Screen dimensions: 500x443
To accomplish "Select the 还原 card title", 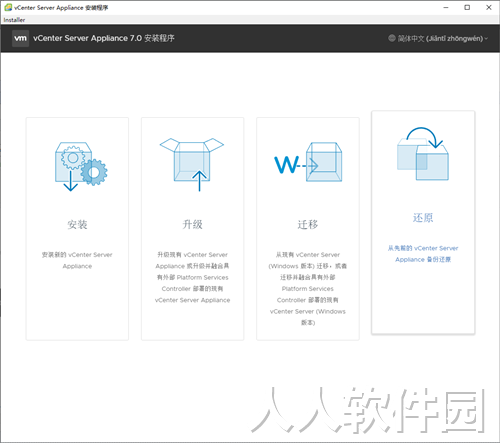I will pyautogui.click(x=423, y=218).
